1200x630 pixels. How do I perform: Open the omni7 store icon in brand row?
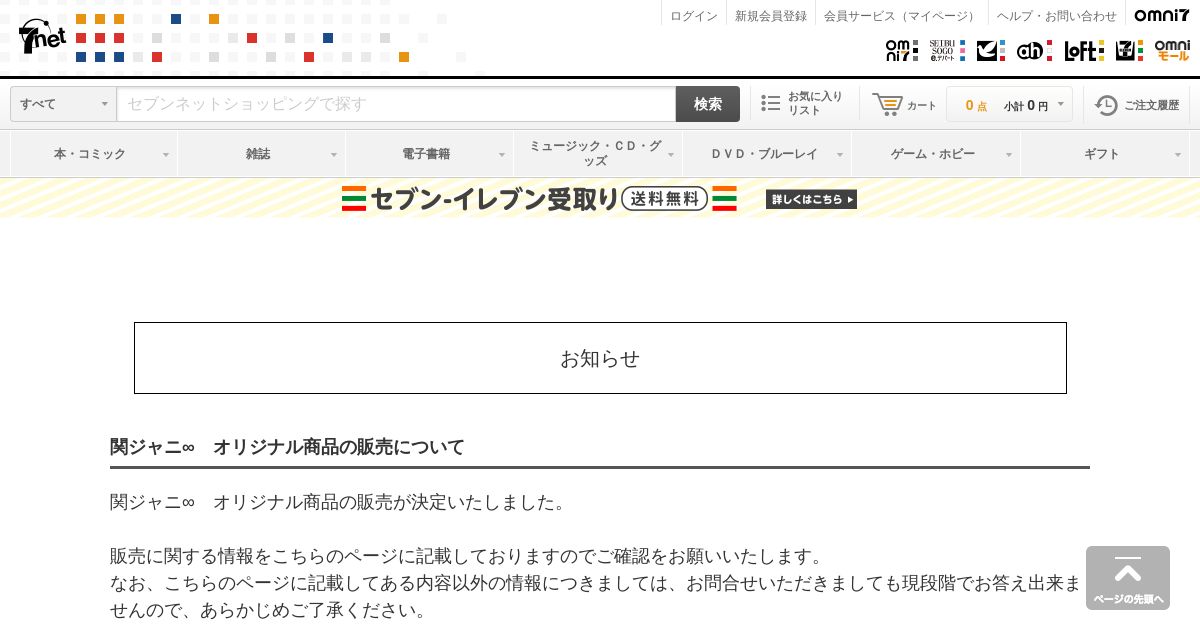[901, 50]
